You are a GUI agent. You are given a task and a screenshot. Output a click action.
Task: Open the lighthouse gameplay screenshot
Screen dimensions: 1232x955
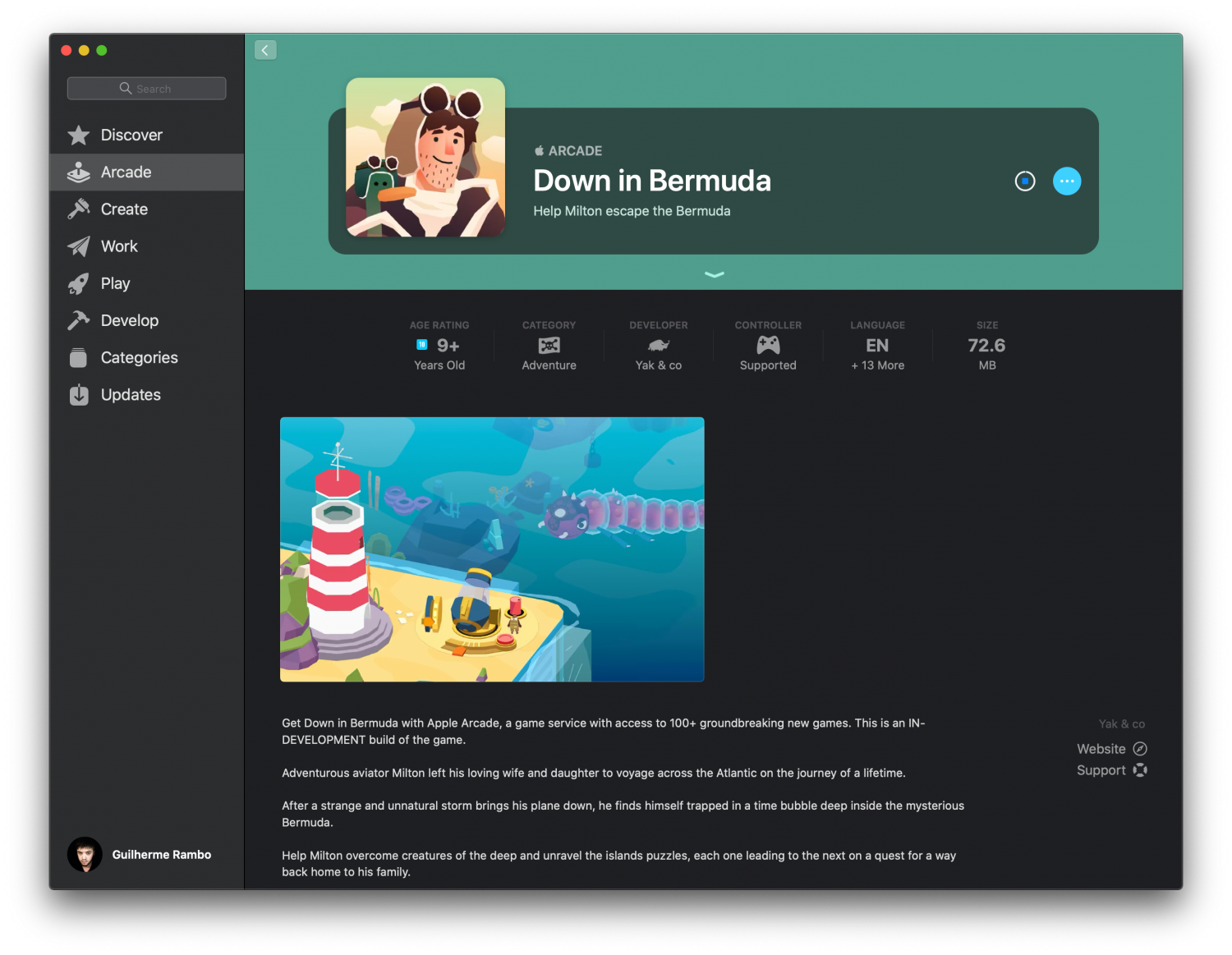point(492,549)
